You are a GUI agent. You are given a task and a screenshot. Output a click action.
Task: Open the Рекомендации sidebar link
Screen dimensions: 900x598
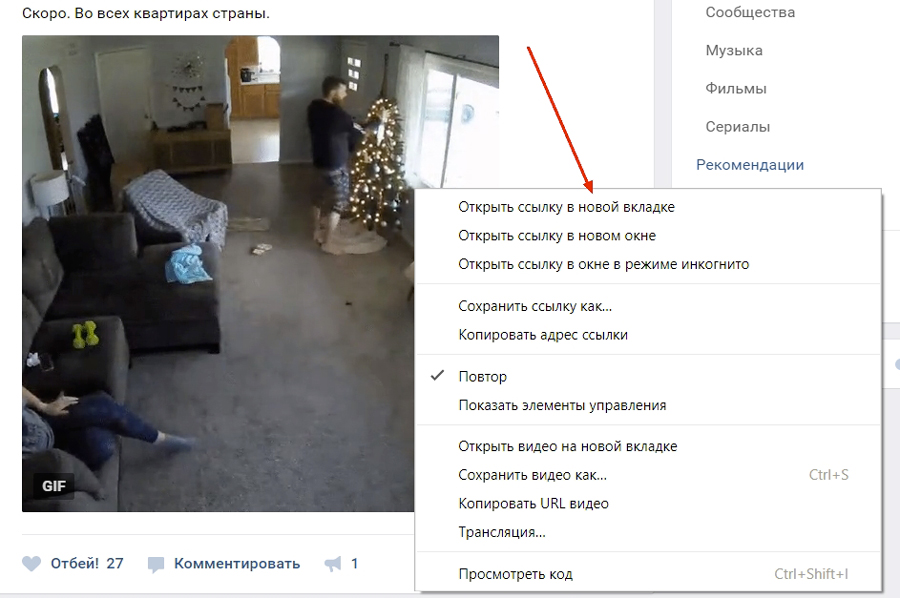click(x=750, y=165)
